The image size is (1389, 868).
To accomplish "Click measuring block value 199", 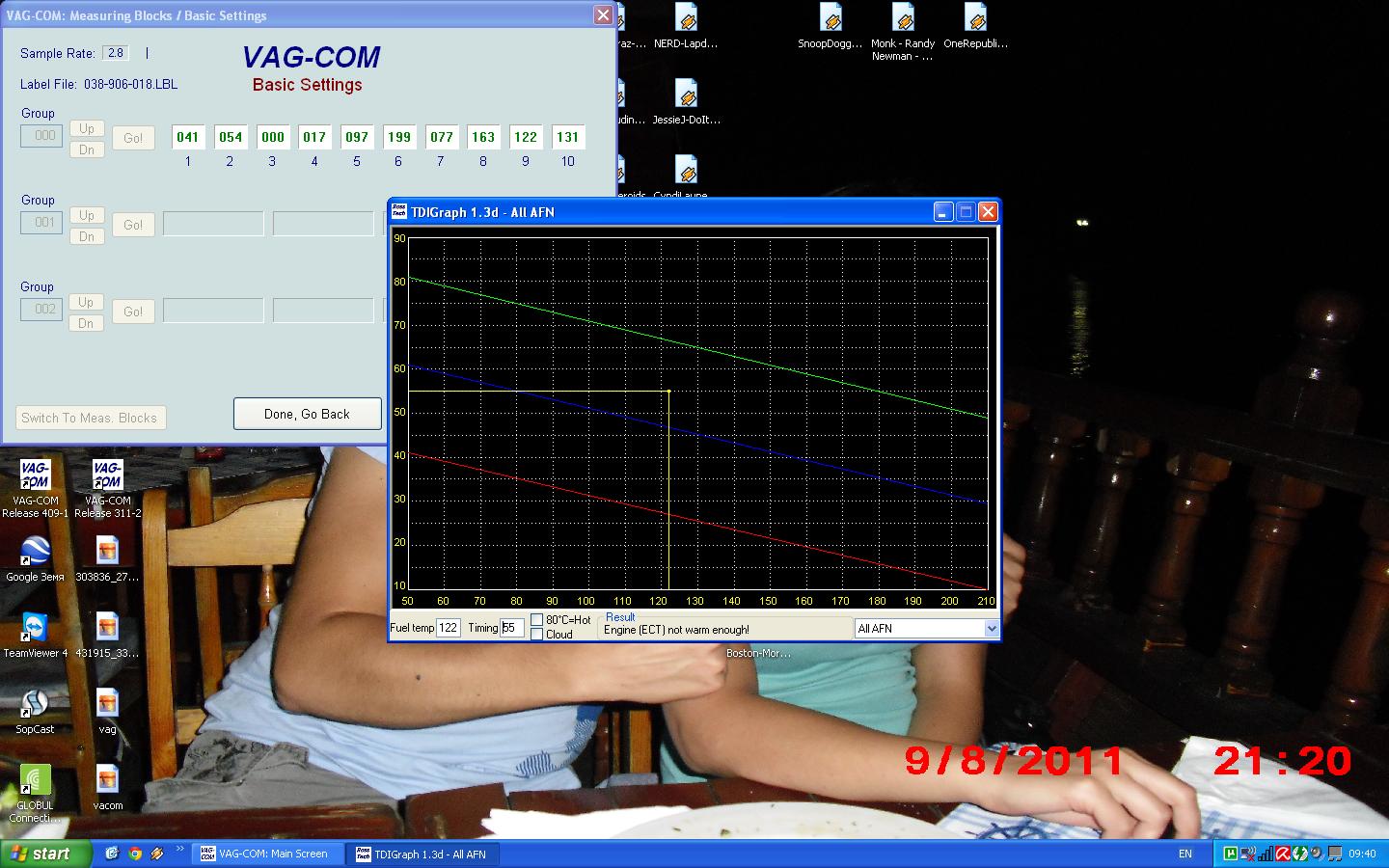I will (x=399, y=137).
